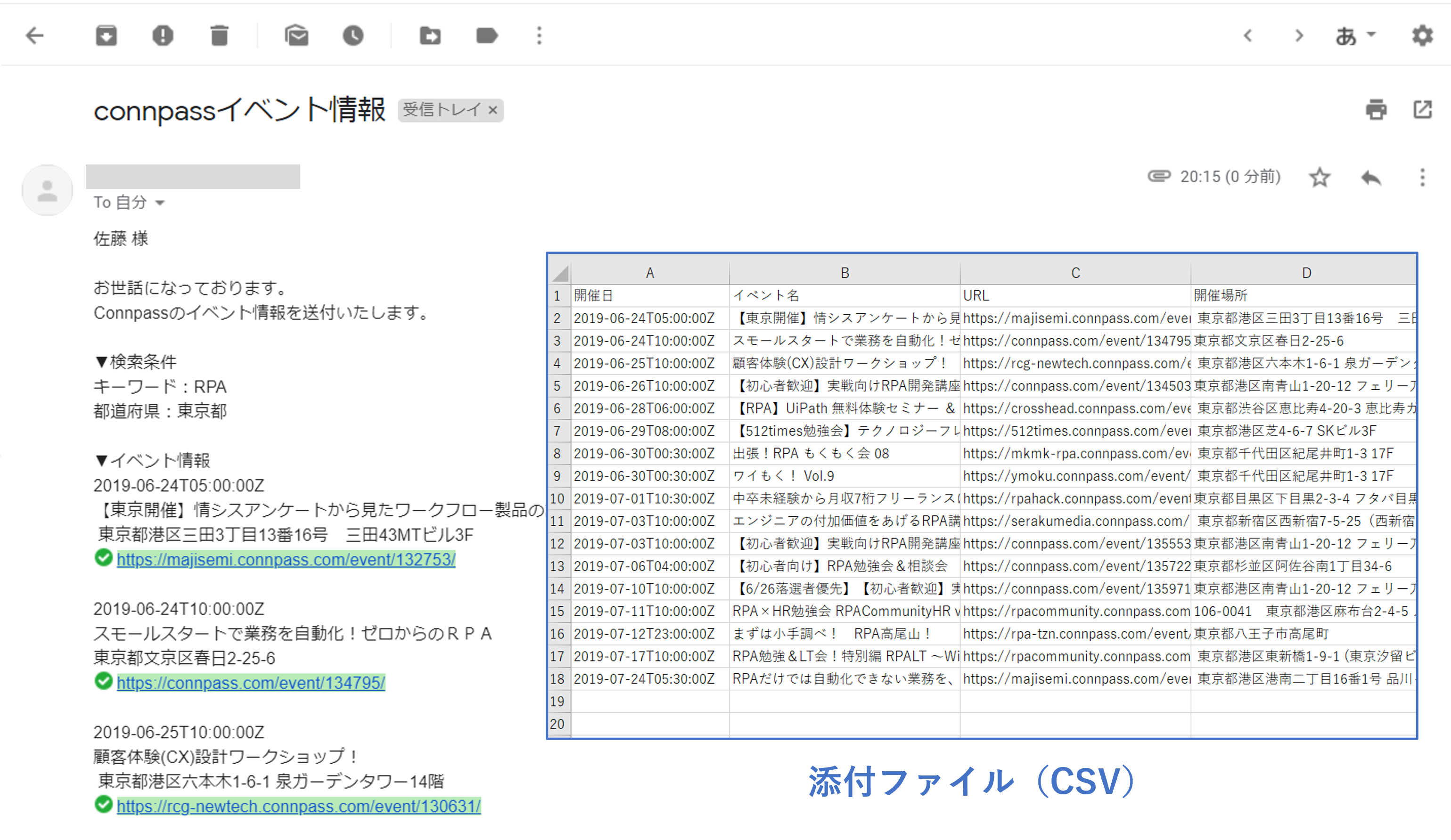Mark the email as unread
The image size is (1451, 840).
[296, 36]
